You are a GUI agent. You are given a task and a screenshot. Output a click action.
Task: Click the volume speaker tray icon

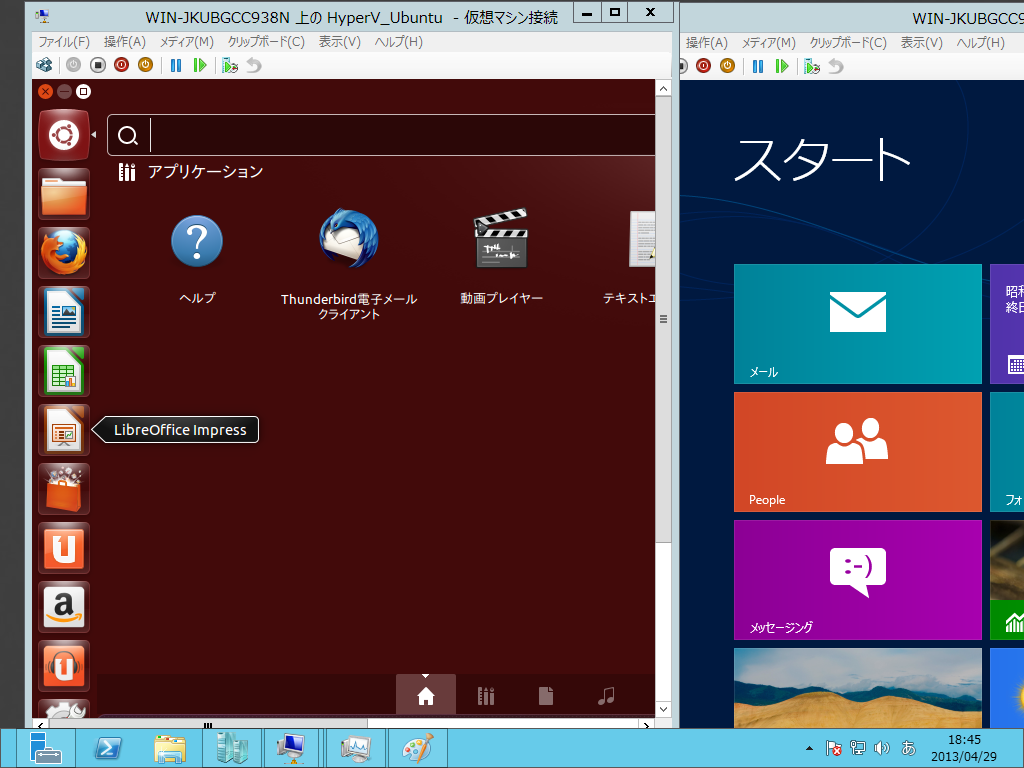[x=882, y=748]
